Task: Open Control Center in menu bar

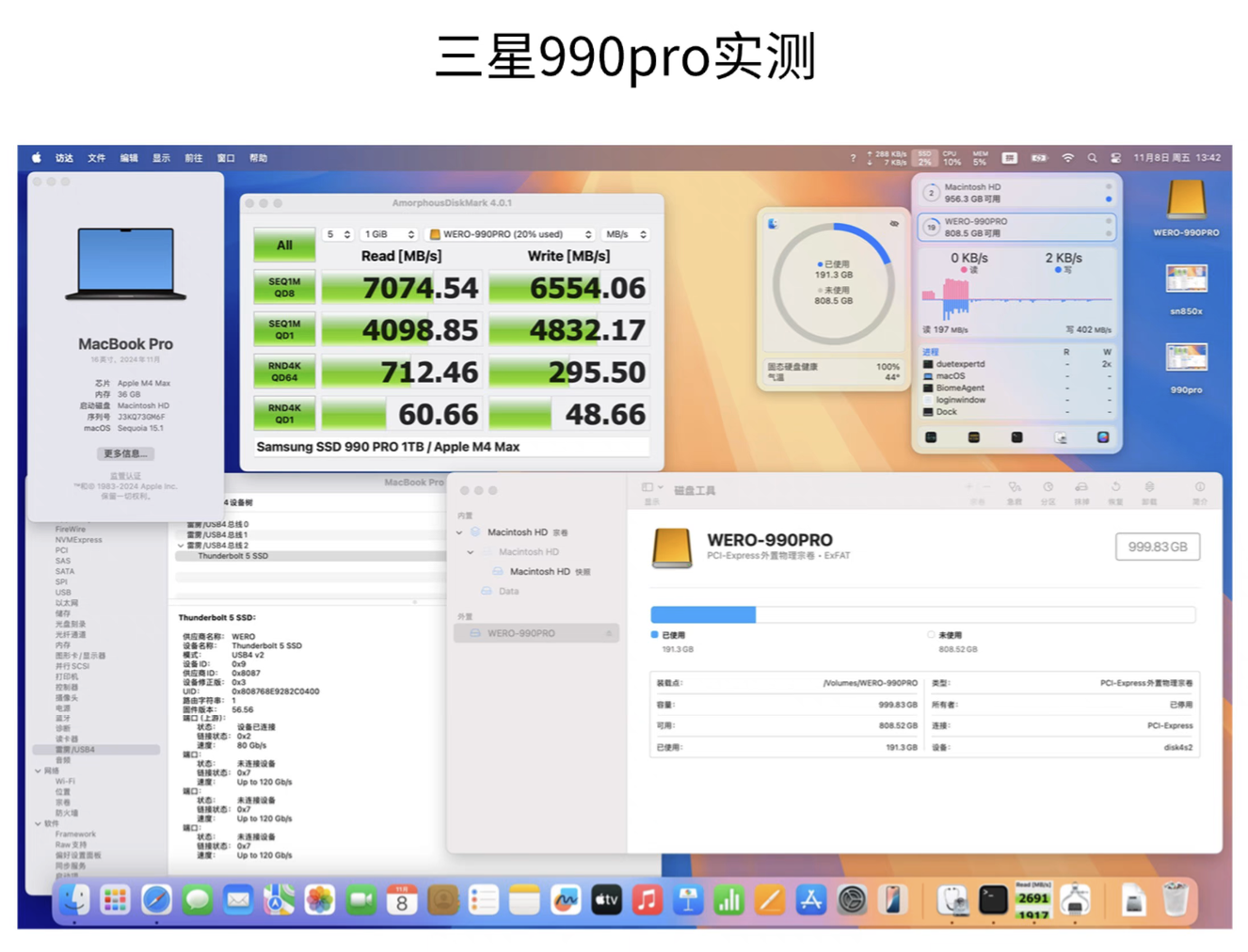Action: coord(1116,158)
